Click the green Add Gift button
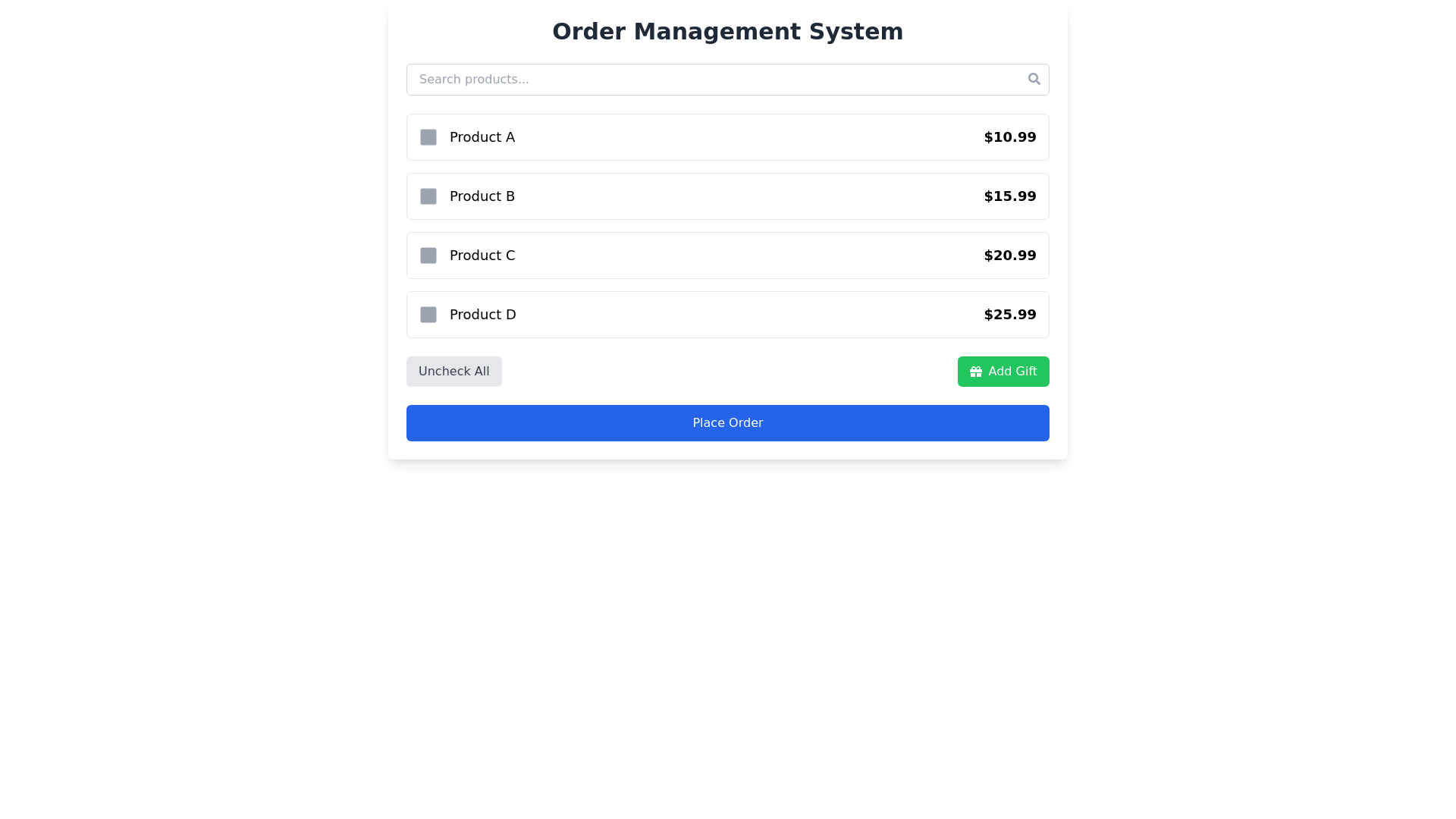1456x819 pixels. point(1003,372)
